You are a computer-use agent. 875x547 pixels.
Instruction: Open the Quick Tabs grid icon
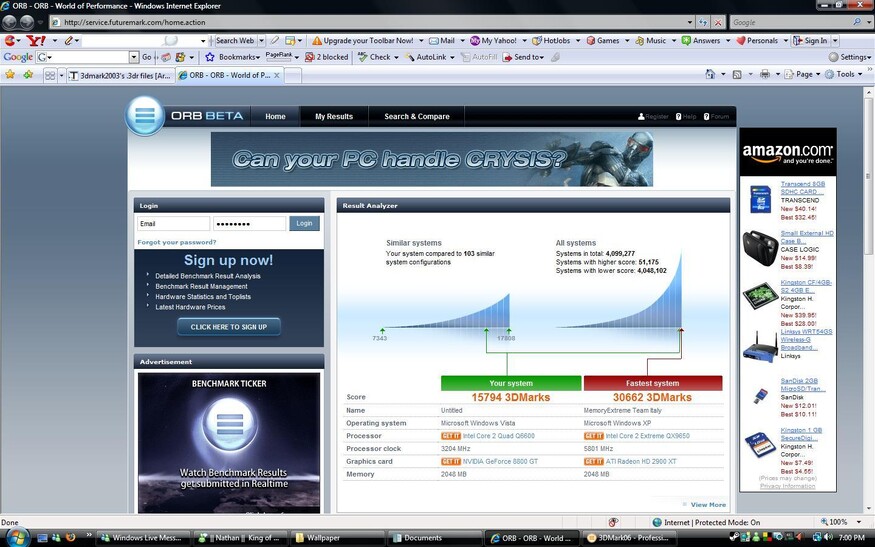click(50, 75)
